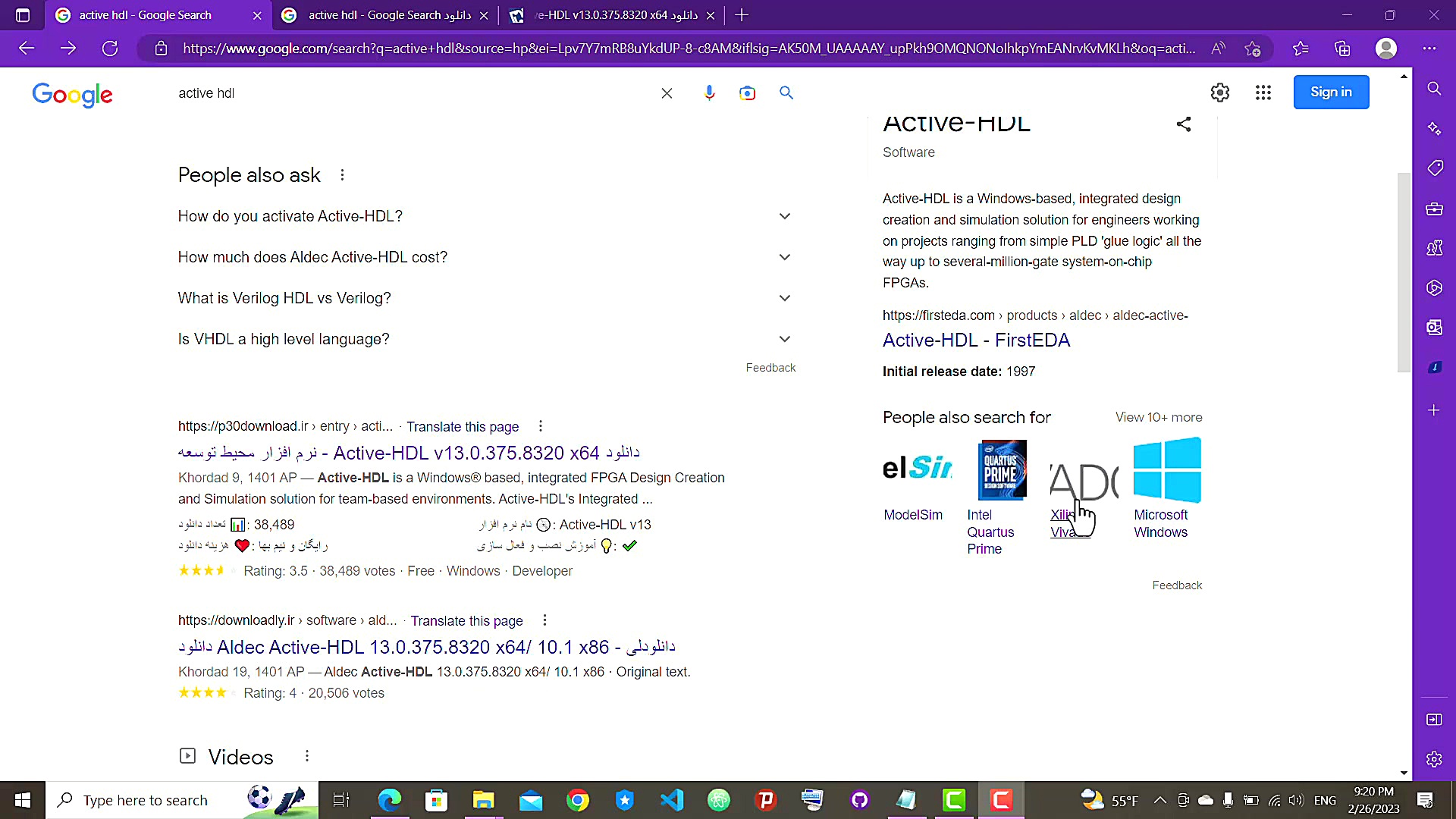Expand 'How much does Aldec Active-HDL cost?'
This screenshot has width=1456, height=819.
tap(784, 257)
